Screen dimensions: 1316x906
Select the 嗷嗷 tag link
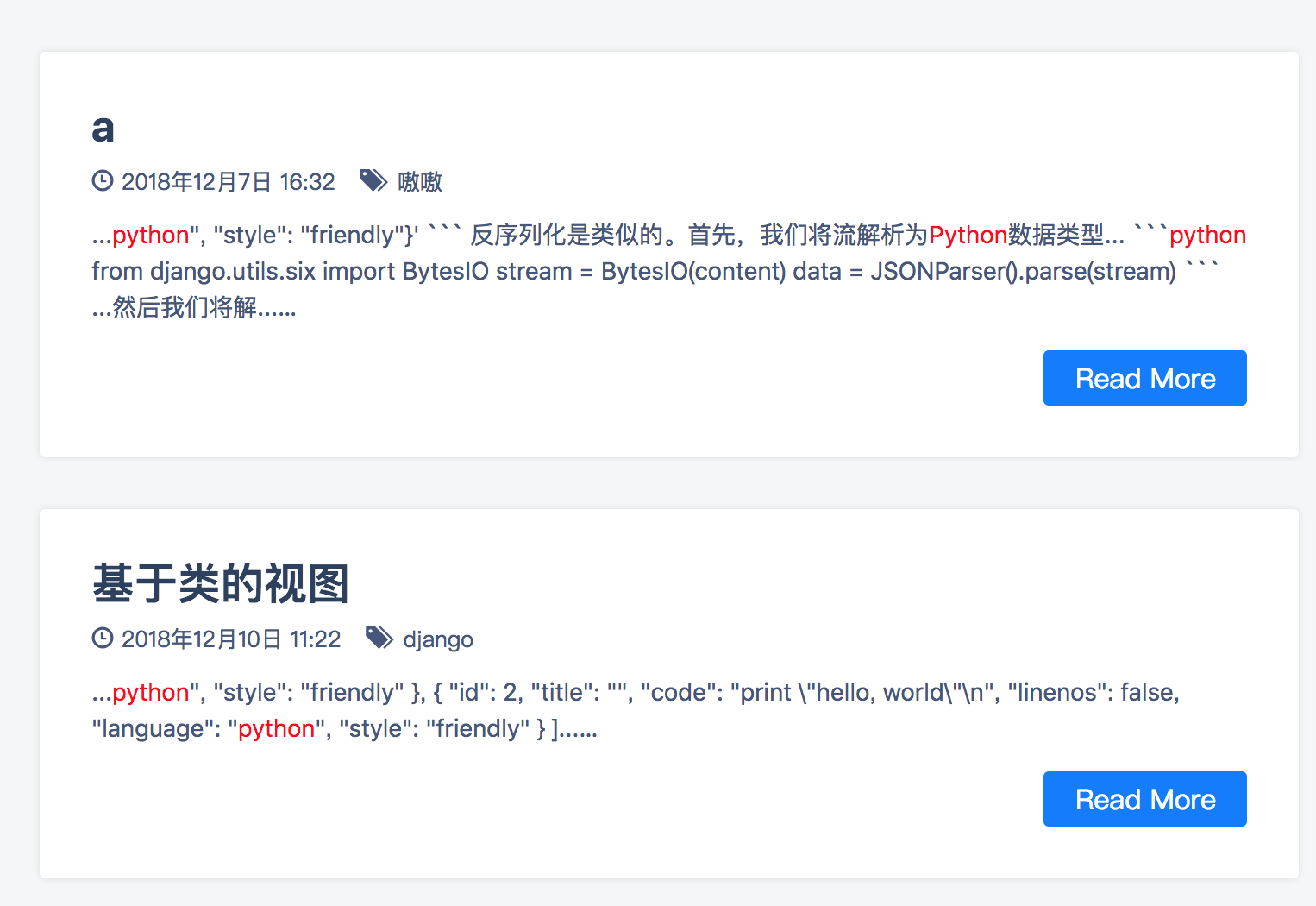pos(420,181)
